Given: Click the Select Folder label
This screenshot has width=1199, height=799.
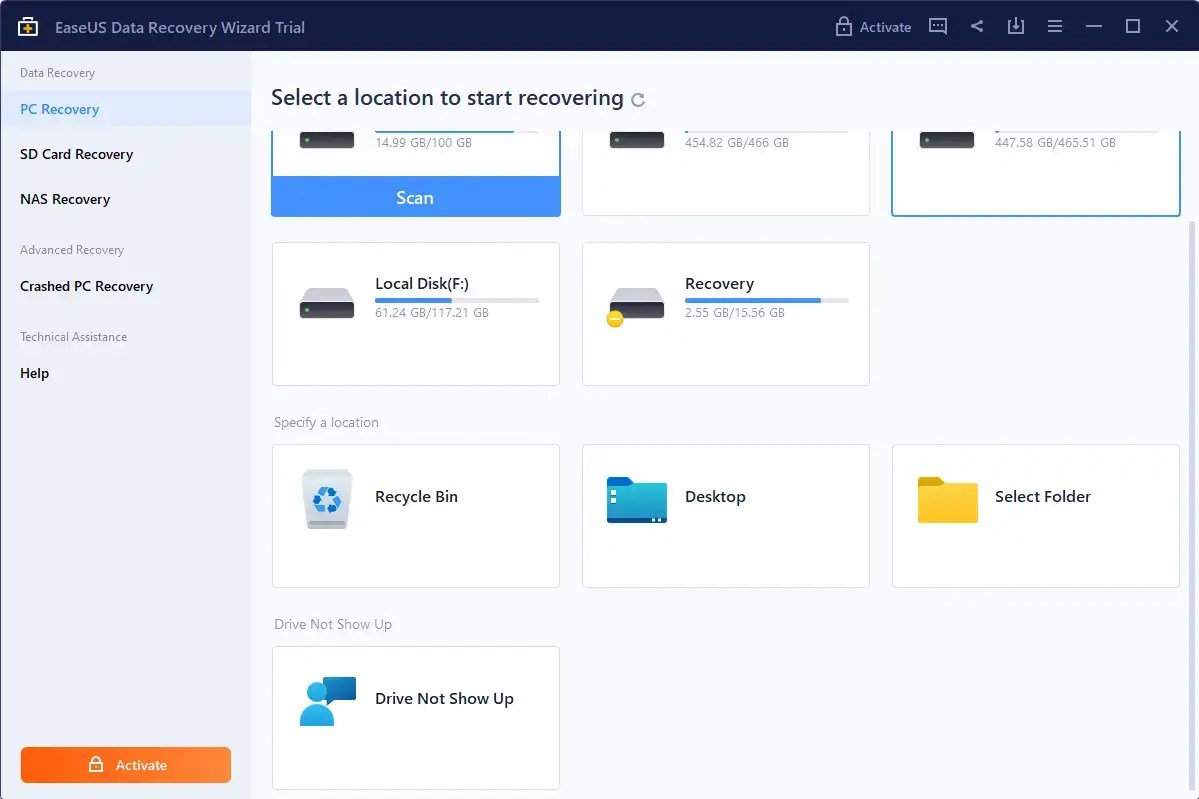Looking at the screenshot, I should point(1042,496).
